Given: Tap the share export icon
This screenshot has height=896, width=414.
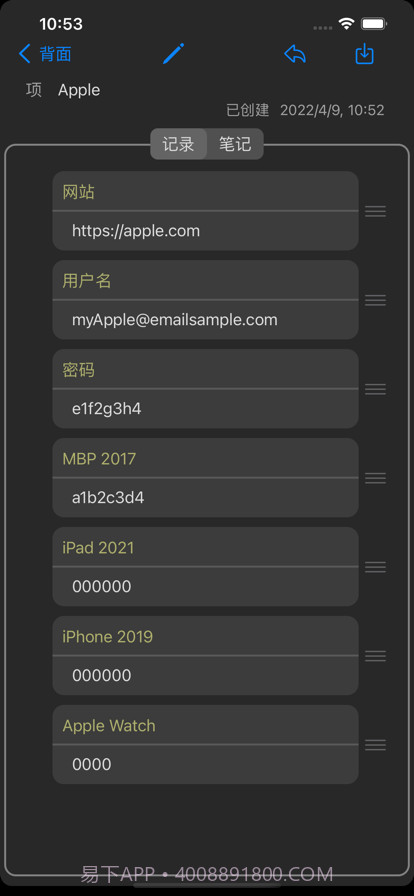Looking at the screenshot, I should 364,54.
